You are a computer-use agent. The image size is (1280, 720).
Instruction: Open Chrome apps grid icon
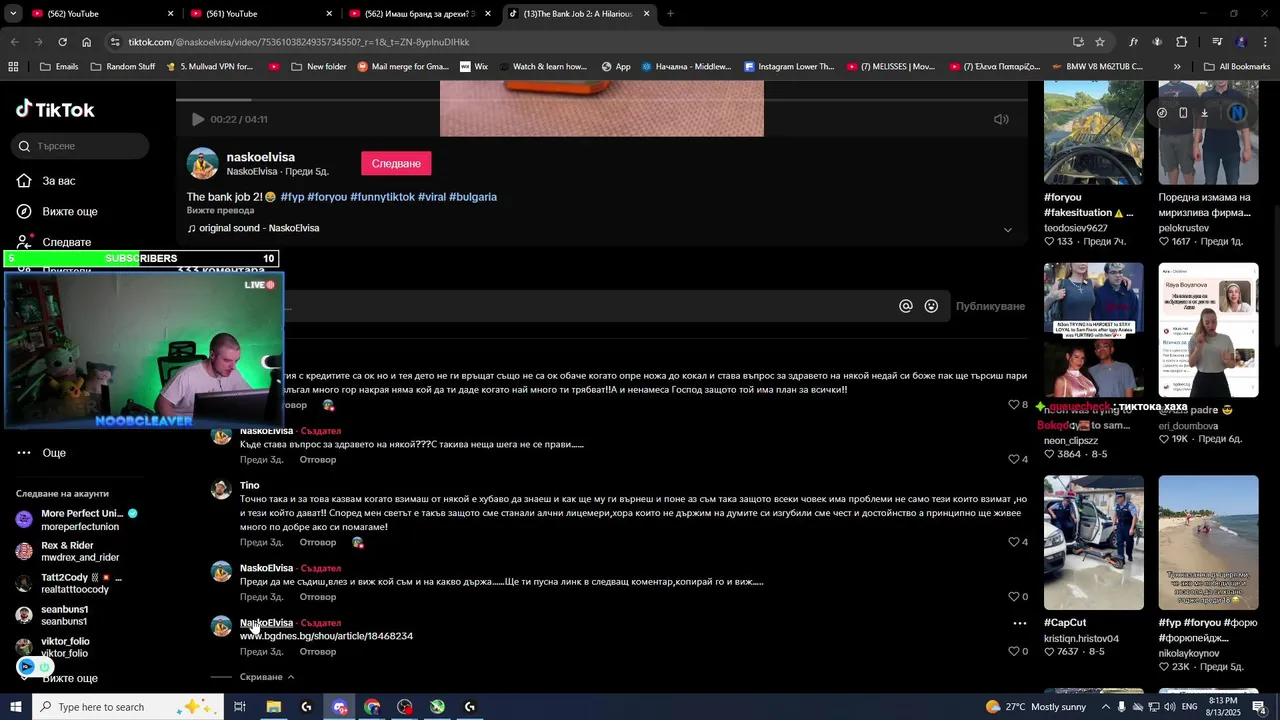[x=13, y=67]
